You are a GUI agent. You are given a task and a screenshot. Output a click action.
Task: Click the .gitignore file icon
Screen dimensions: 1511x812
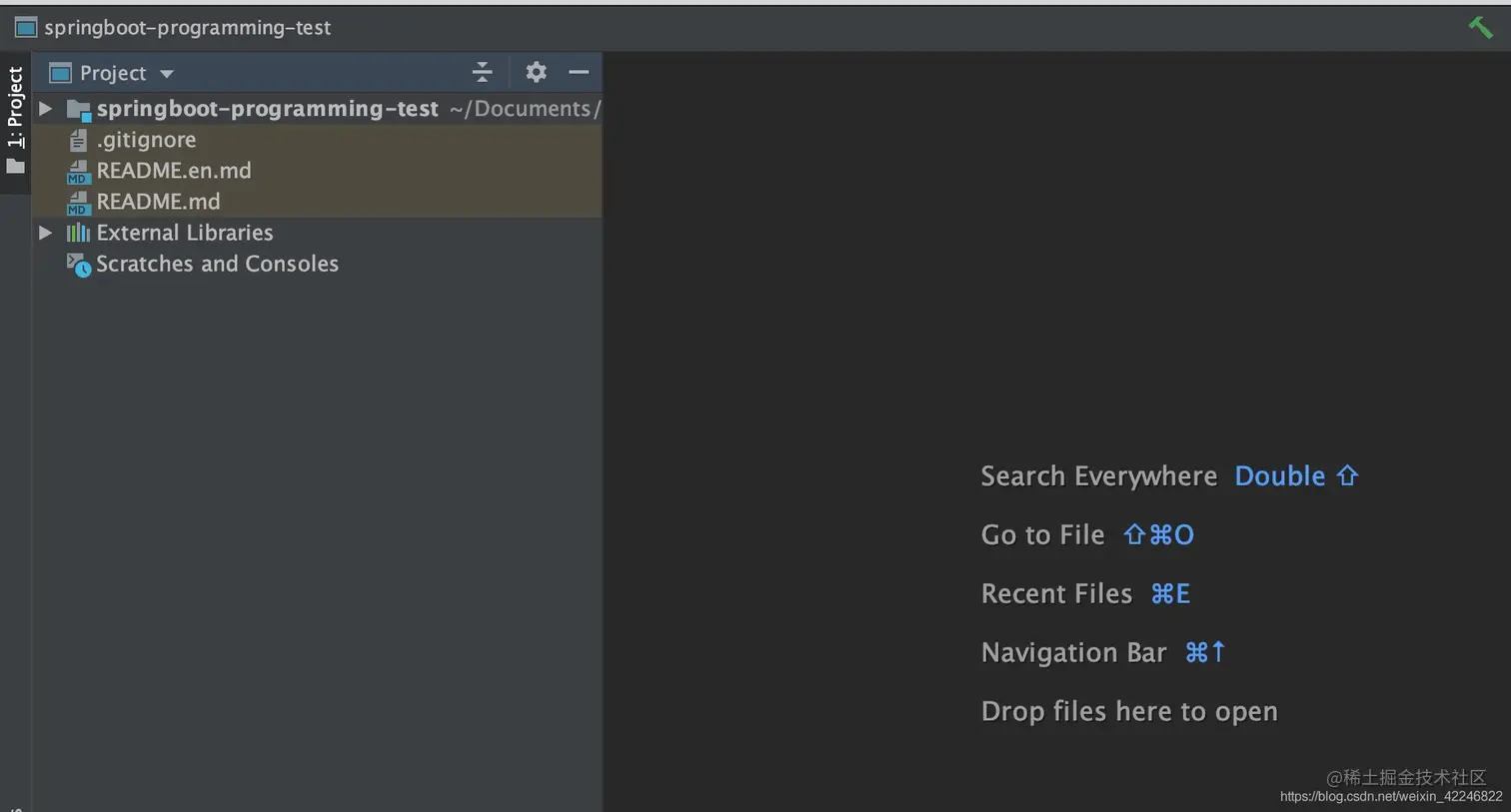[78, 140]
